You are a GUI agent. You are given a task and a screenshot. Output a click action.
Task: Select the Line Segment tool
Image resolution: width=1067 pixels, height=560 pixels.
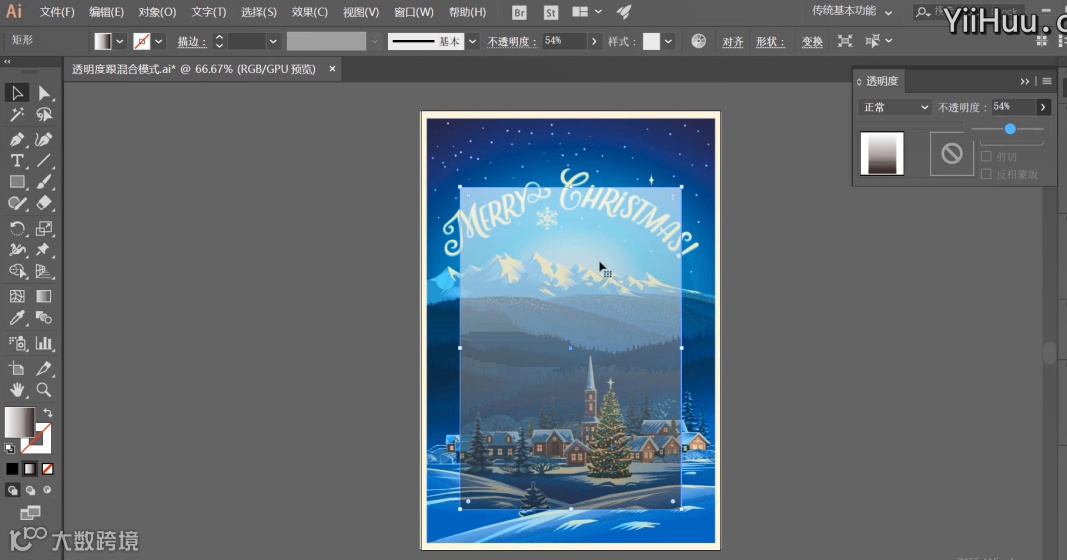pos(44,161)
